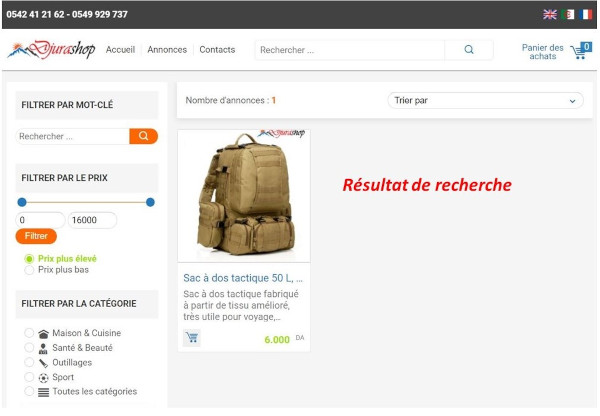Click the orange keyword search button
600x416 pixels.
click(x=143, y=136)
